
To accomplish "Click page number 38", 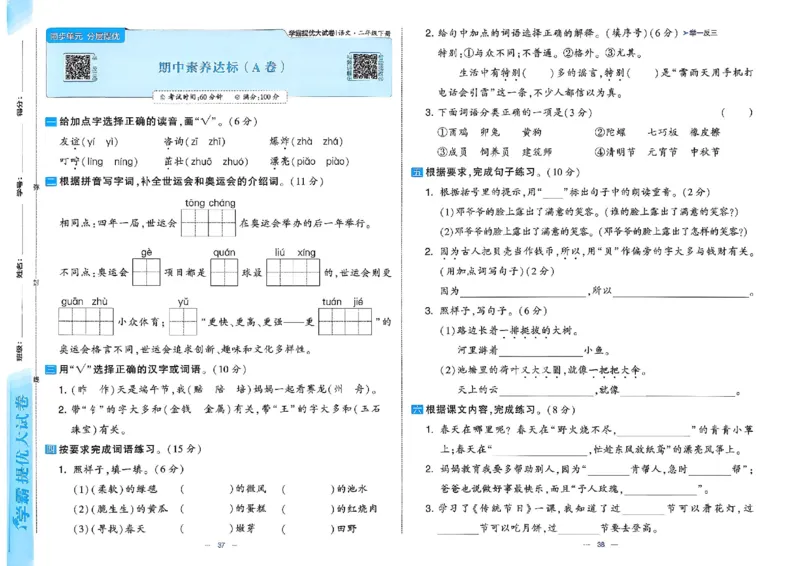I will pyautogui.click(x=601, y=545).
